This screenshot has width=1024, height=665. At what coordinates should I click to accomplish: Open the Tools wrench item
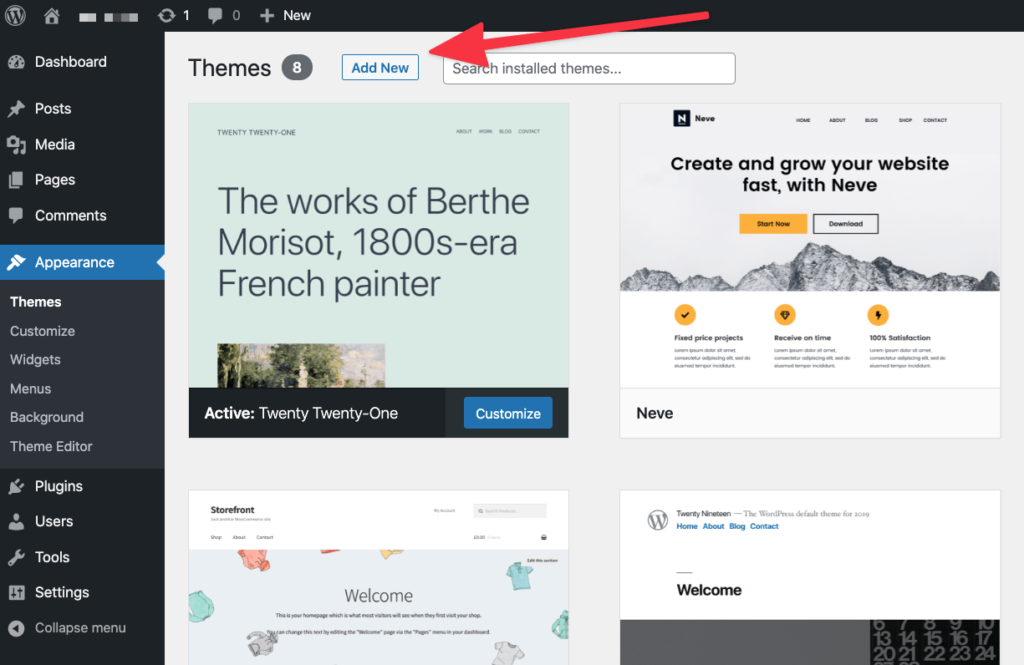(x=52, y=557)
